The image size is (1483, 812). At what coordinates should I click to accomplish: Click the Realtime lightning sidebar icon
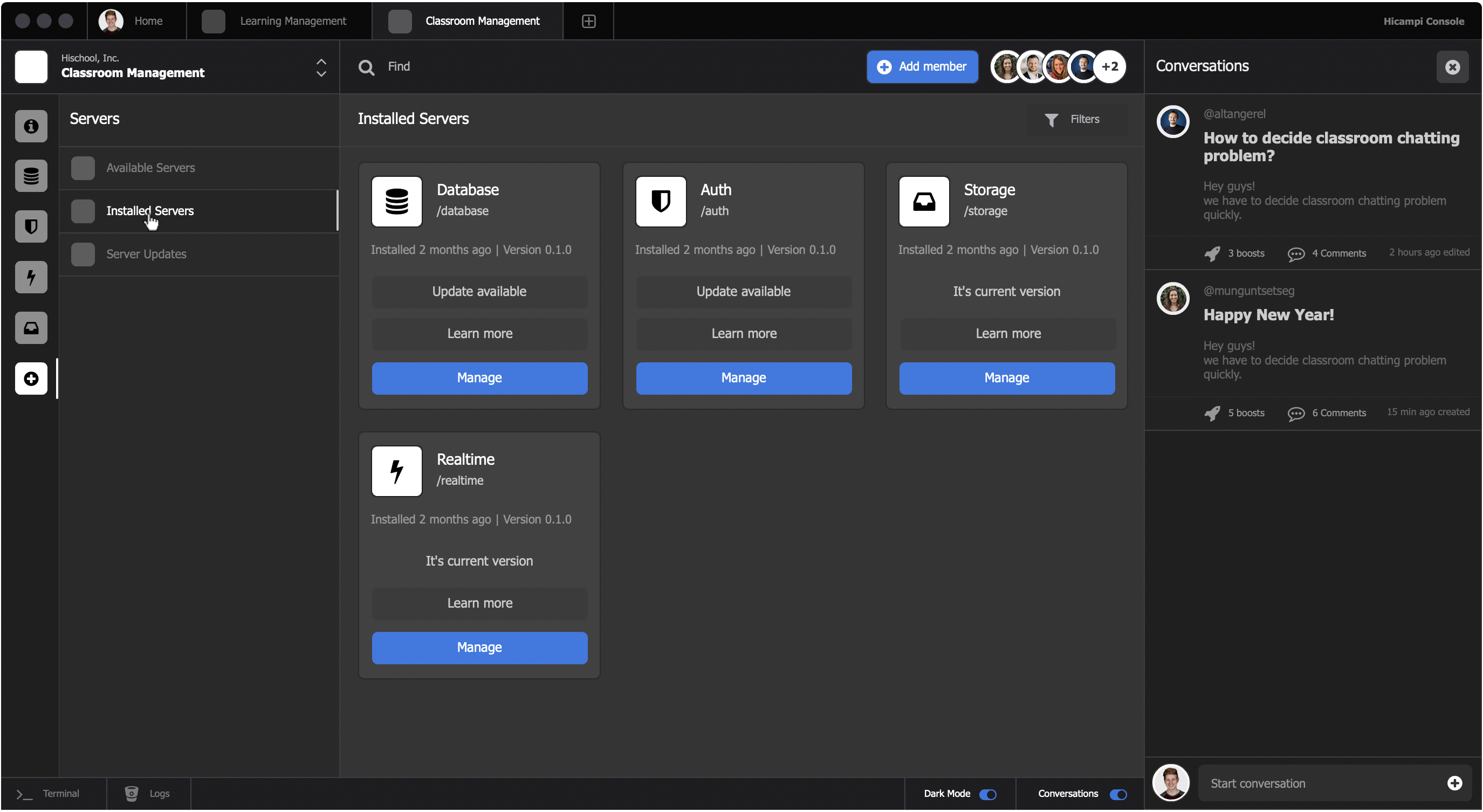pos(31,277)
